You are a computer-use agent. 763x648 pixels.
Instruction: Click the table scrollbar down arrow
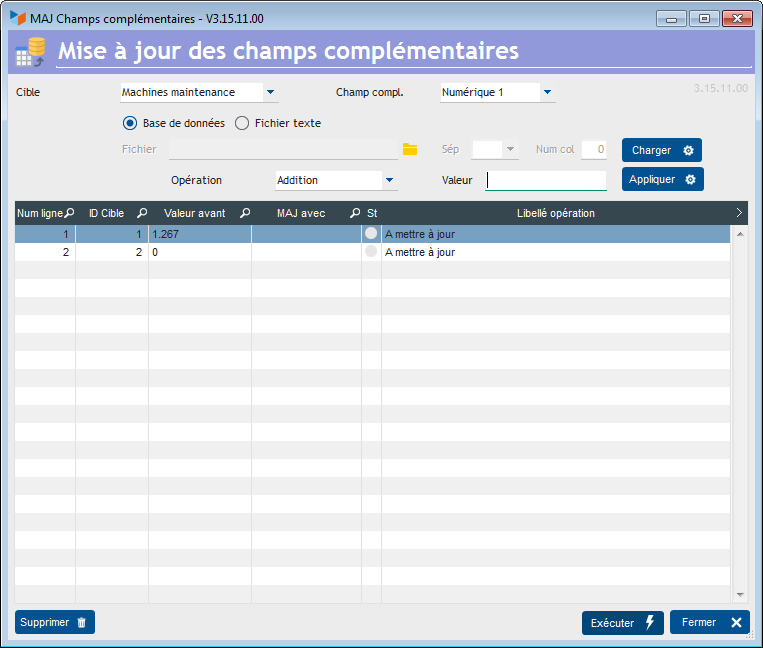tap(740, 594)
